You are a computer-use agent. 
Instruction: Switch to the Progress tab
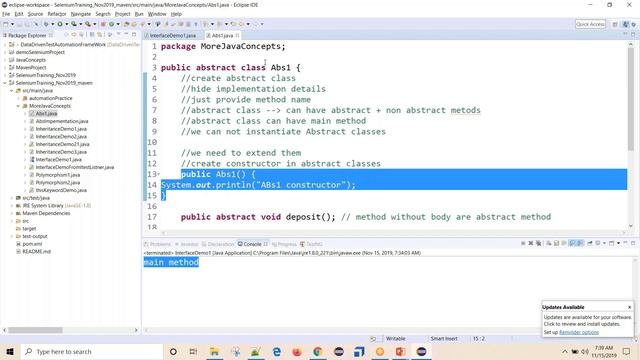[x=284, y=244]
